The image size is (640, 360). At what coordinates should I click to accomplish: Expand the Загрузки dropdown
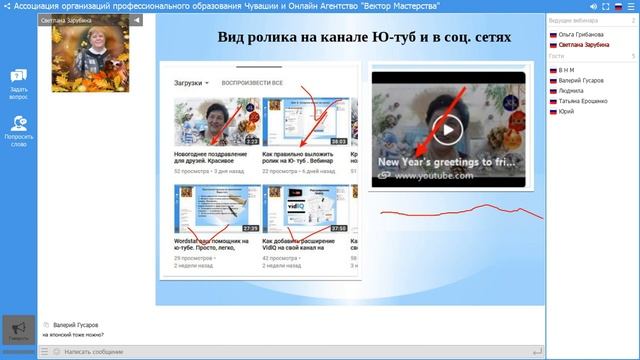point(191,83)
